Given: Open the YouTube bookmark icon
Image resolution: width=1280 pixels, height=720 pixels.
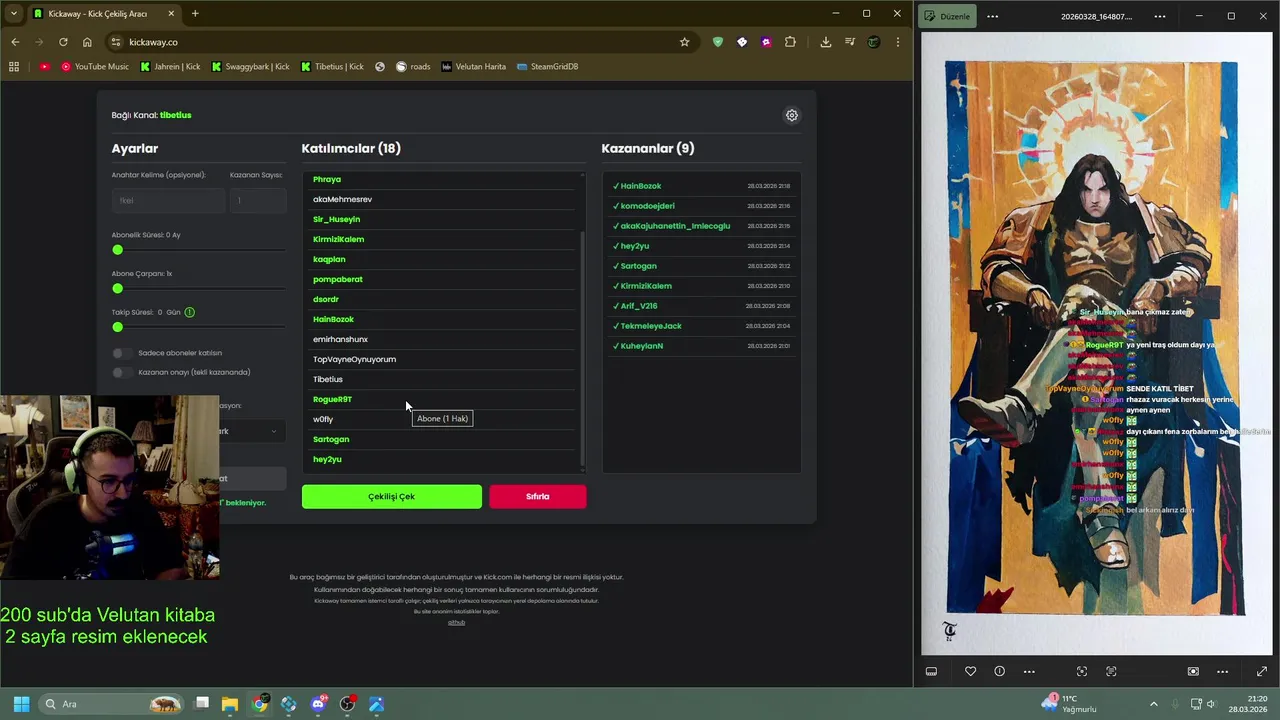Looking at the screenshot, I should (44, 66).
